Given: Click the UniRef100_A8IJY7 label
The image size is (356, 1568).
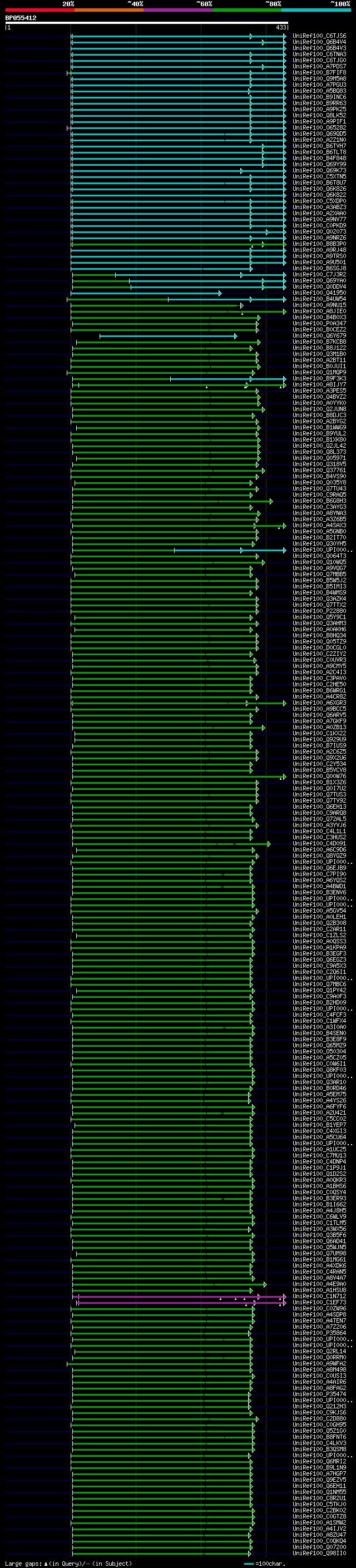Looking at the screenshot, I should tap(319, 385).
